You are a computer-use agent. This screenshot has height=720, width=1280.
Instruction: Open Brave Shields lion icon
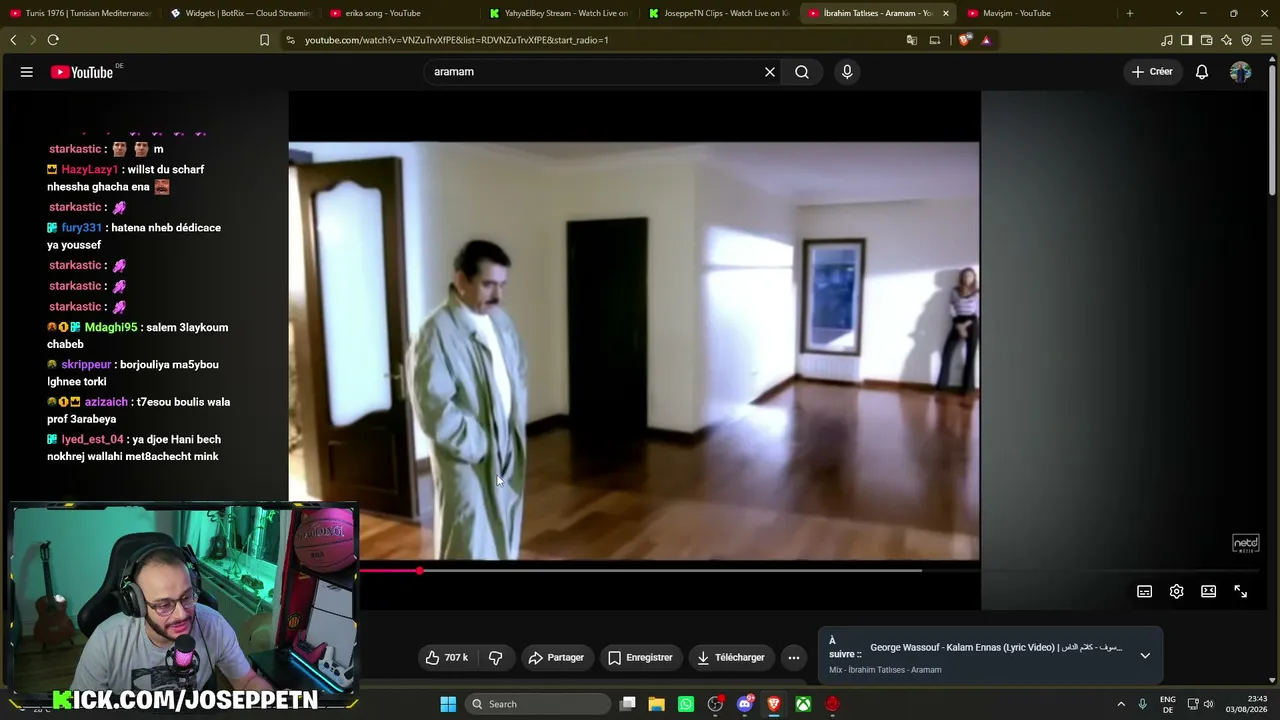(965, 40)
